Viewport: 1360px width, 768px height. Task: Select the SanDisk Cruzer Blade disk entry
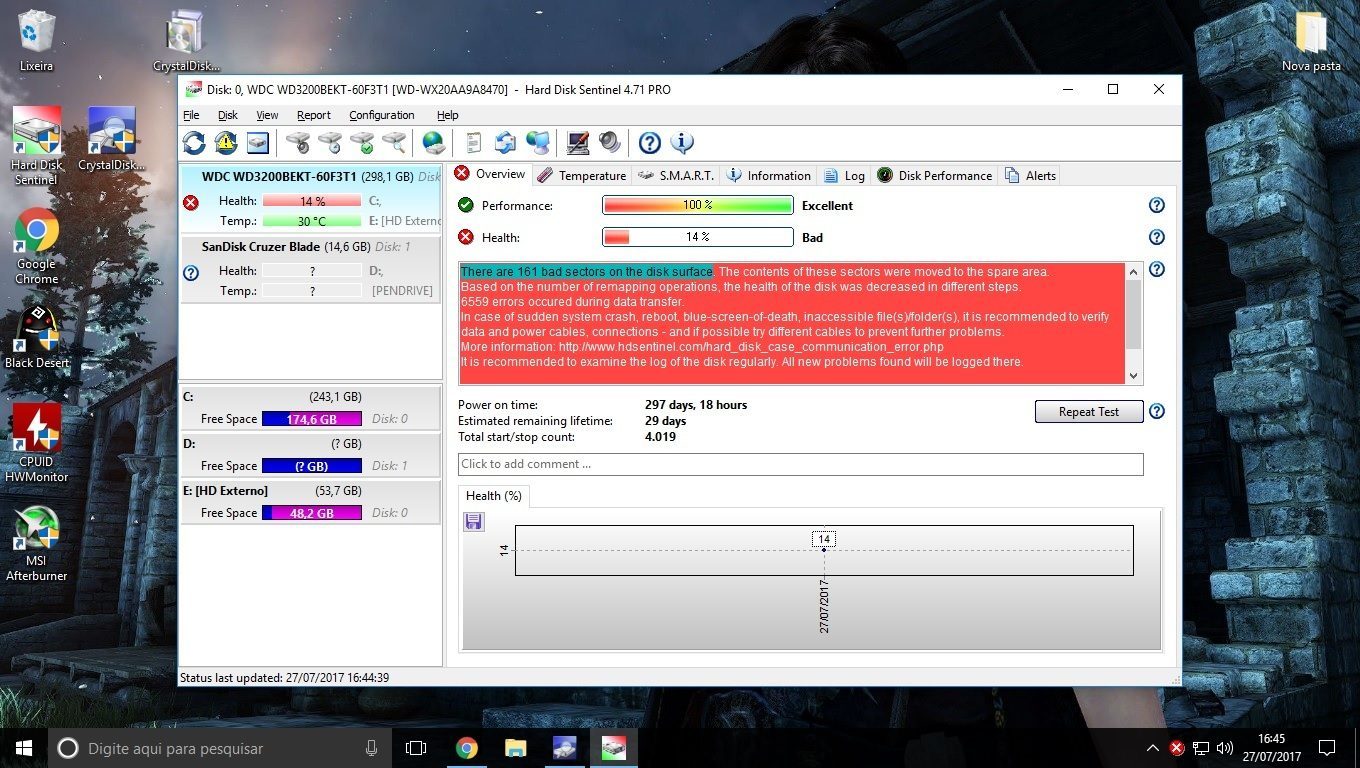310,269
